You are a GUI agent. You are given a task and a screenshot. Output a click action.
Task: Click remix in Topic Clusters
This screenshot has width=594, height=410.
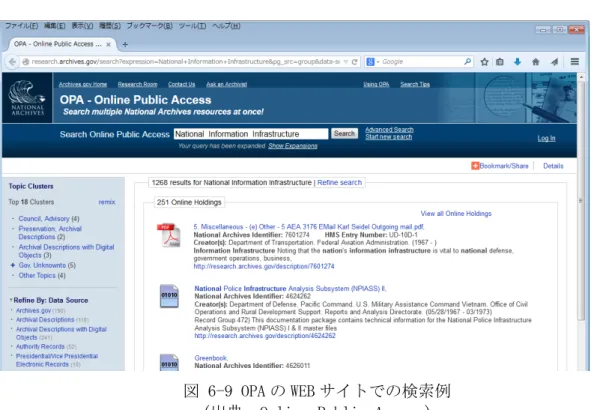click(106, 202)
